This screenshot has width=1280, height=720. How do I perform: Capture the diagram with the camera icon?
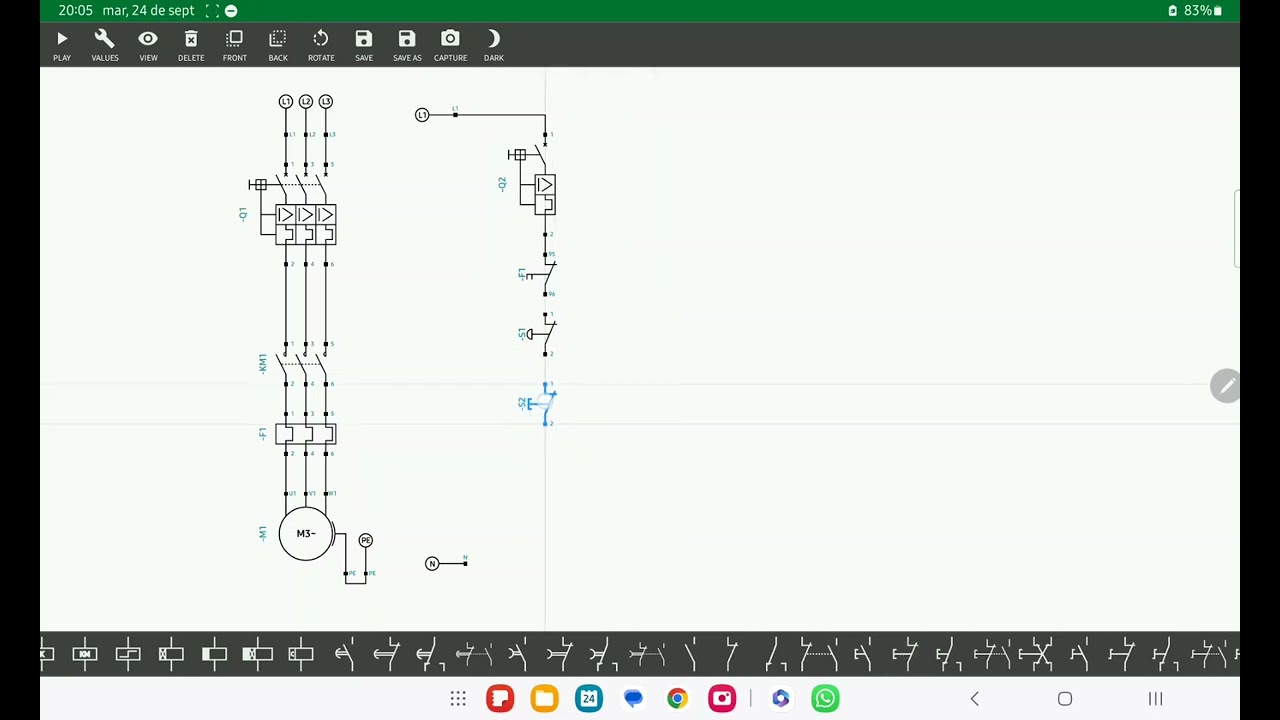[x=450, y=45]
